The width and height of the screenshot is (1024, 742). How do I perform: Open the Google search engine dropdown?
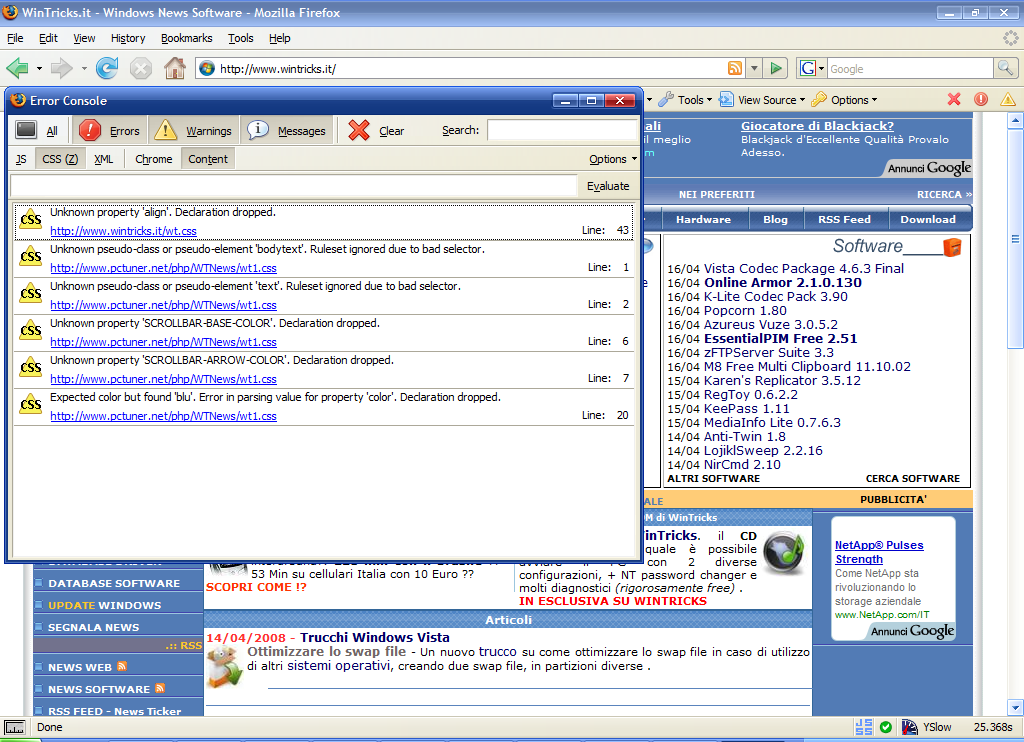(x=812, y=68)
